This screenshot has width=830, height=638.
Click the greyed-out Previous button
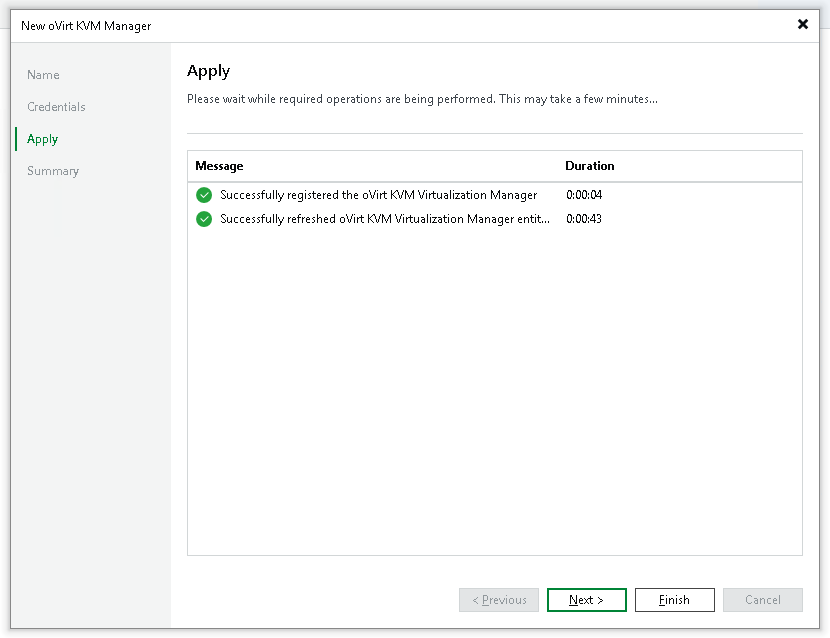click(x=499, y=600)
